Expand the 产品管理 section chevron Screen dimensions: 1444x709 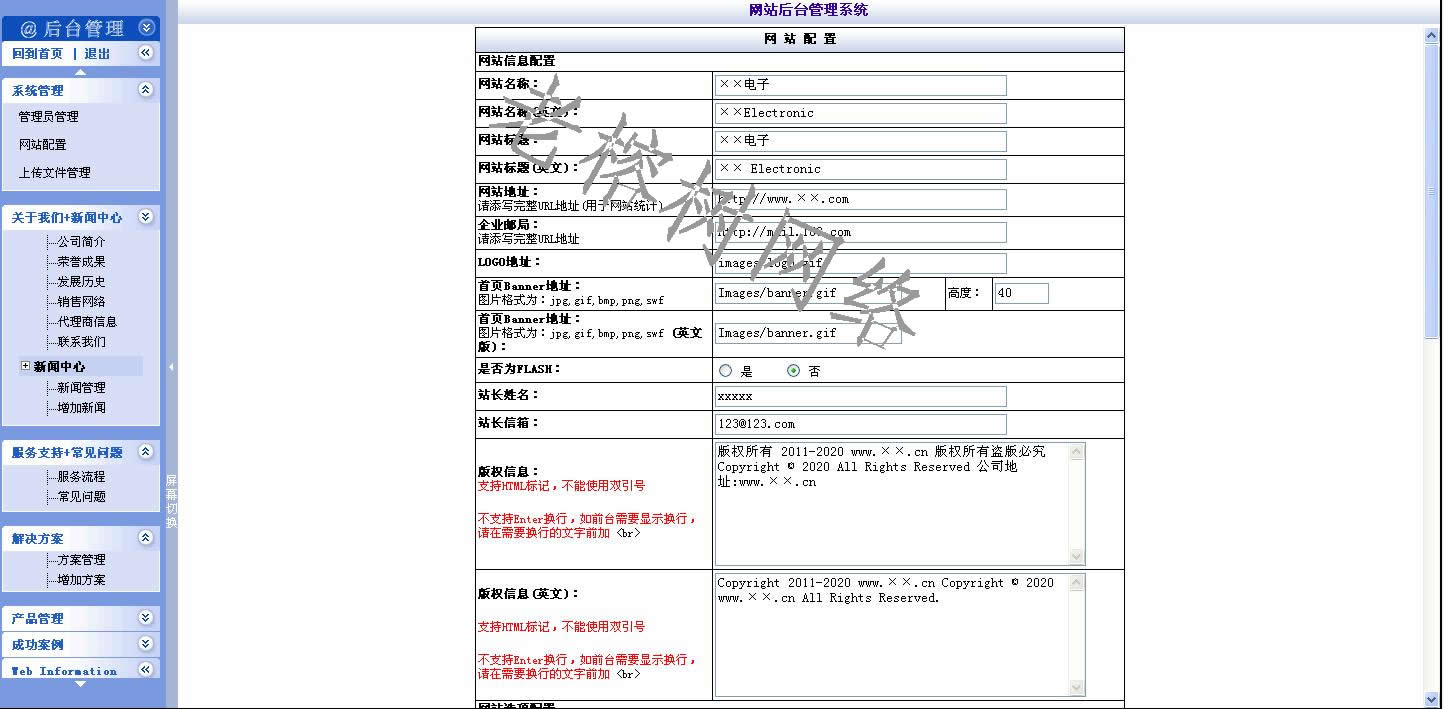coord(146,618)
